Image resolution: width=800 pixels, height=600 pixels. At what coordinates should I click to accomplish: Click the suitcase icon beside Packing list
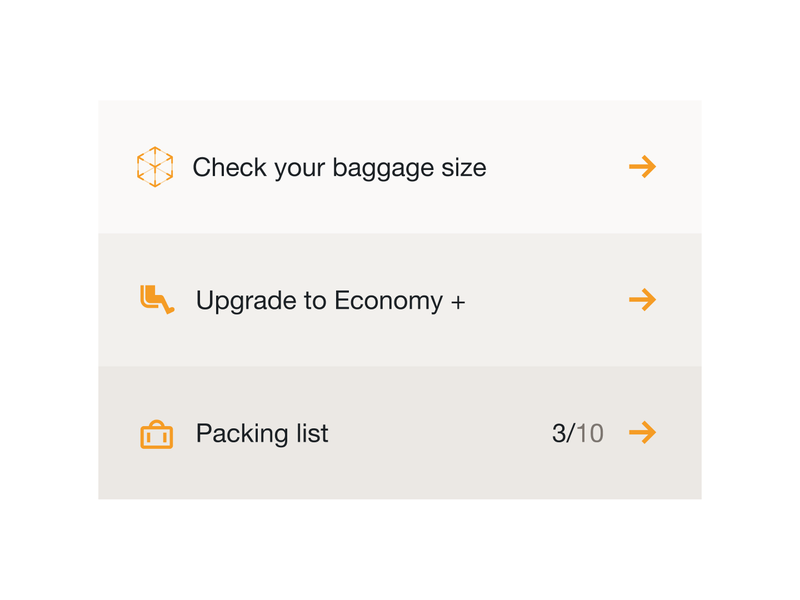tap(157, 434)
